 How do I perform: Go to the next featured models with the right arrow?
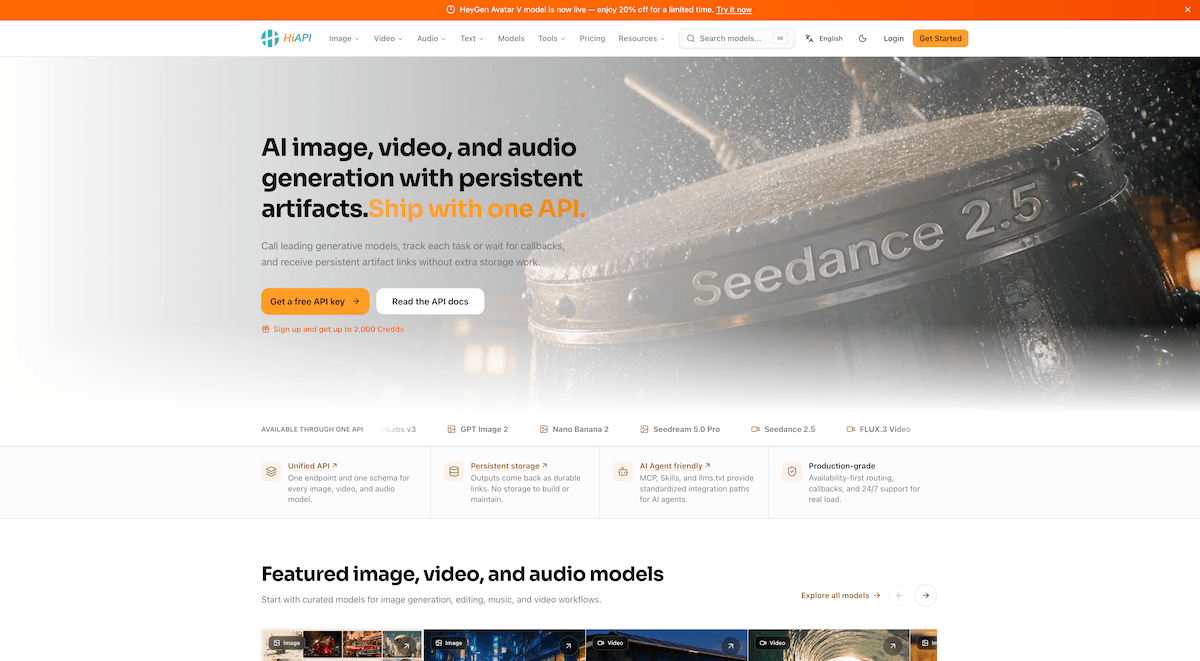point(926,595)
